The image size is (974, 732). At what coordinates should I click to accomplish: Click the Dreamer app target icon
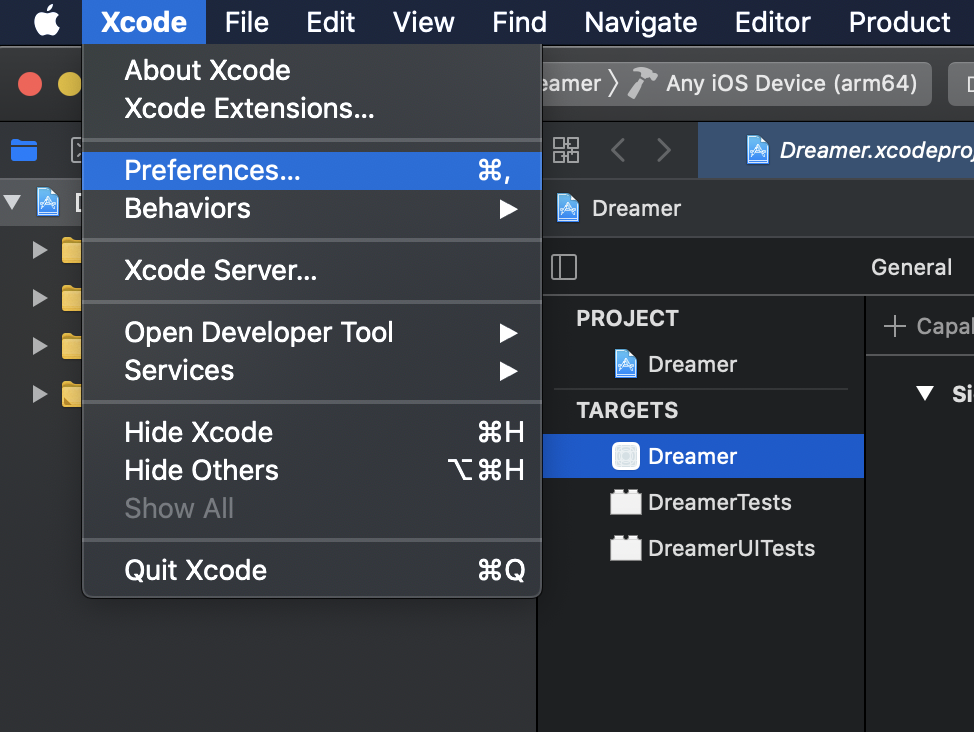(626, 456)
